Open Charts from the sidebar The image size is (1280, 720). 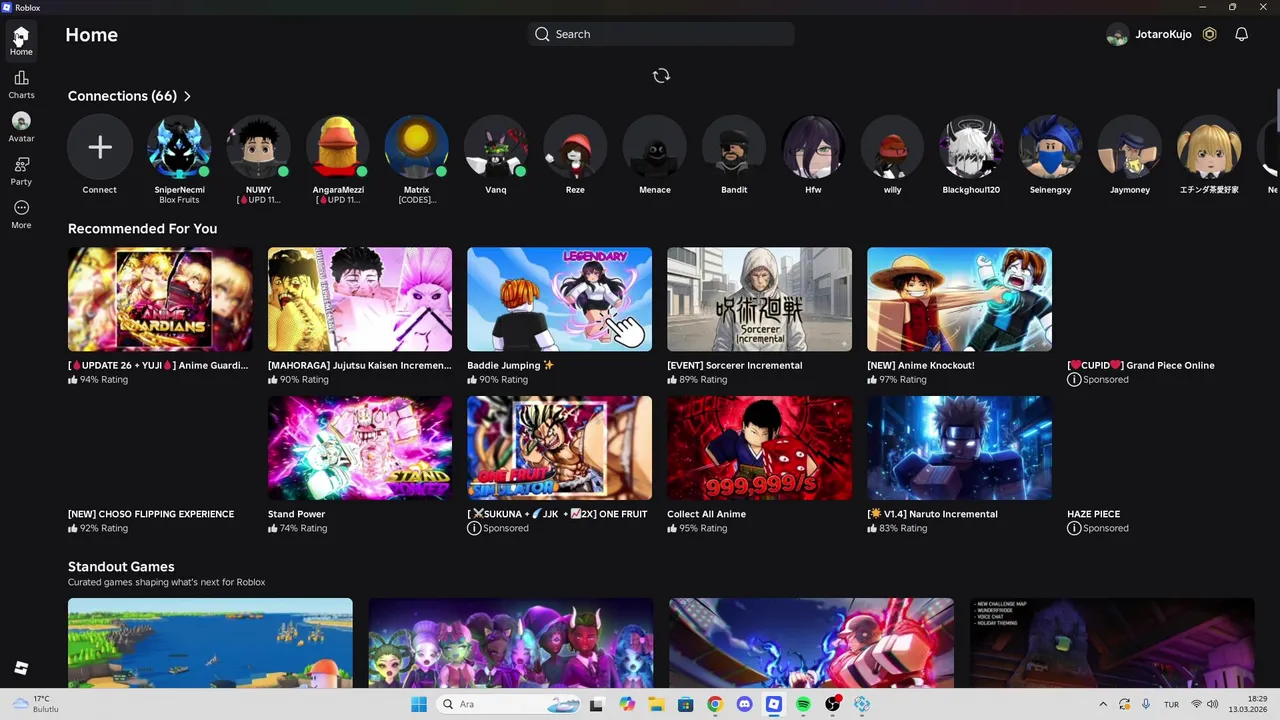pyautogui.click(x=21, y=84)
